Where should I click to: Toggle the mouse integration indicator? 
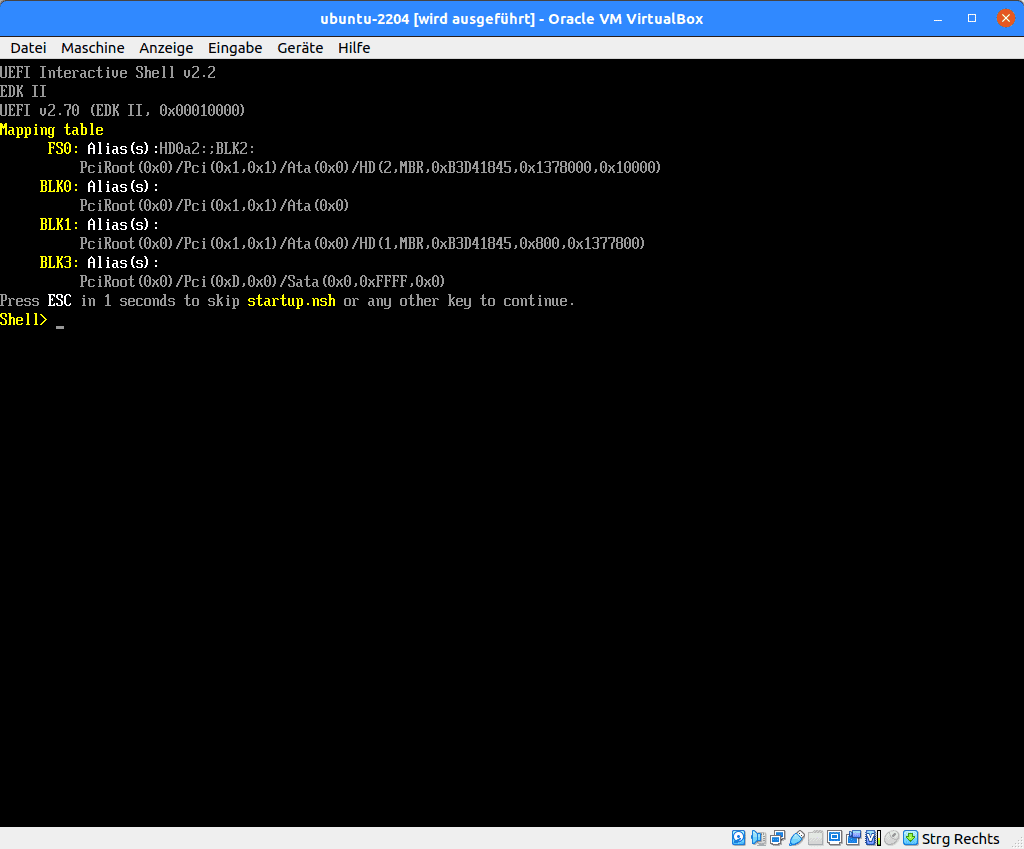pyautogui.click(x=891, y=838)
